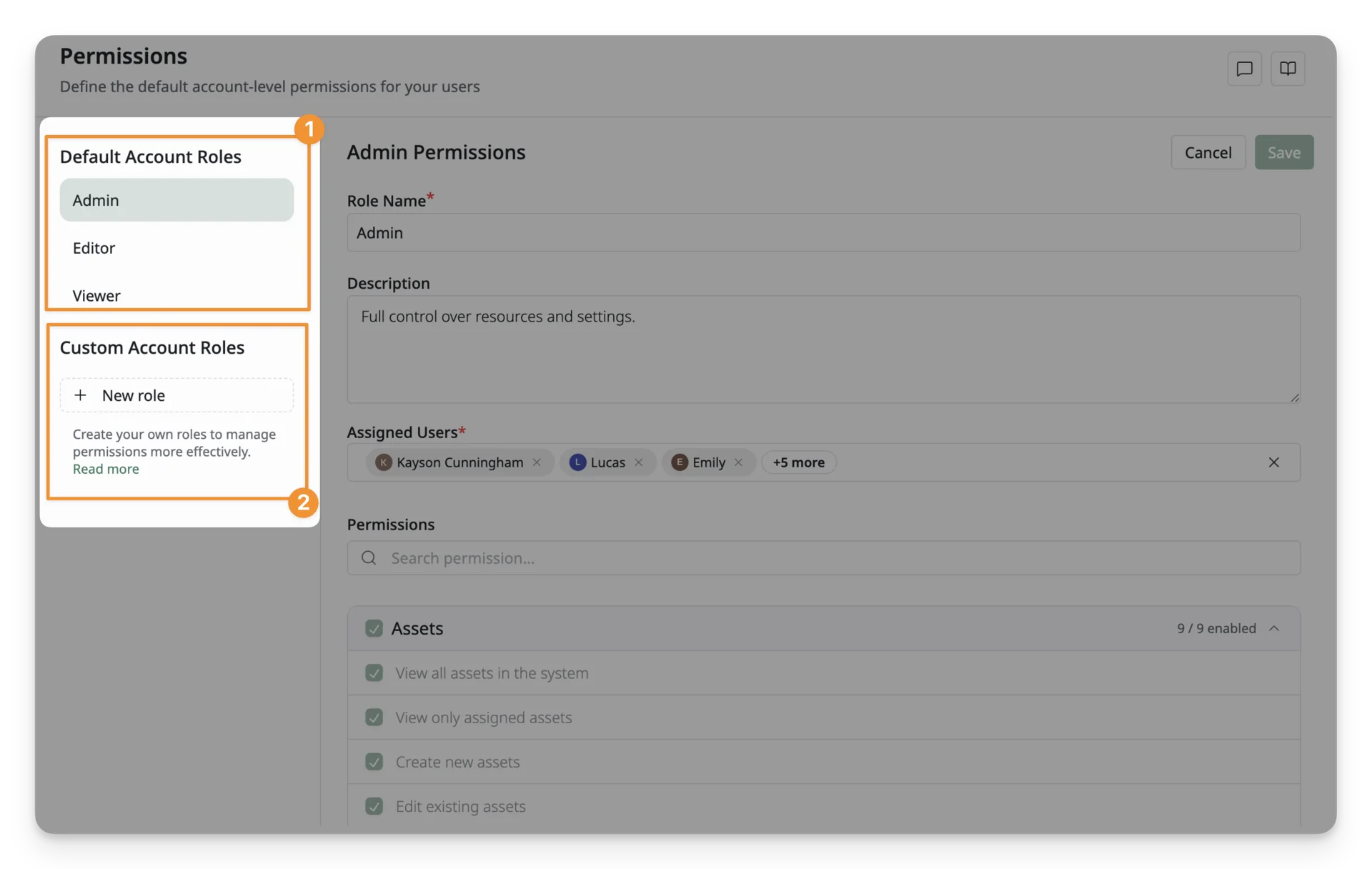Click the Description text area
This screenshot has height=869, width=1372.
coord(823,349)
